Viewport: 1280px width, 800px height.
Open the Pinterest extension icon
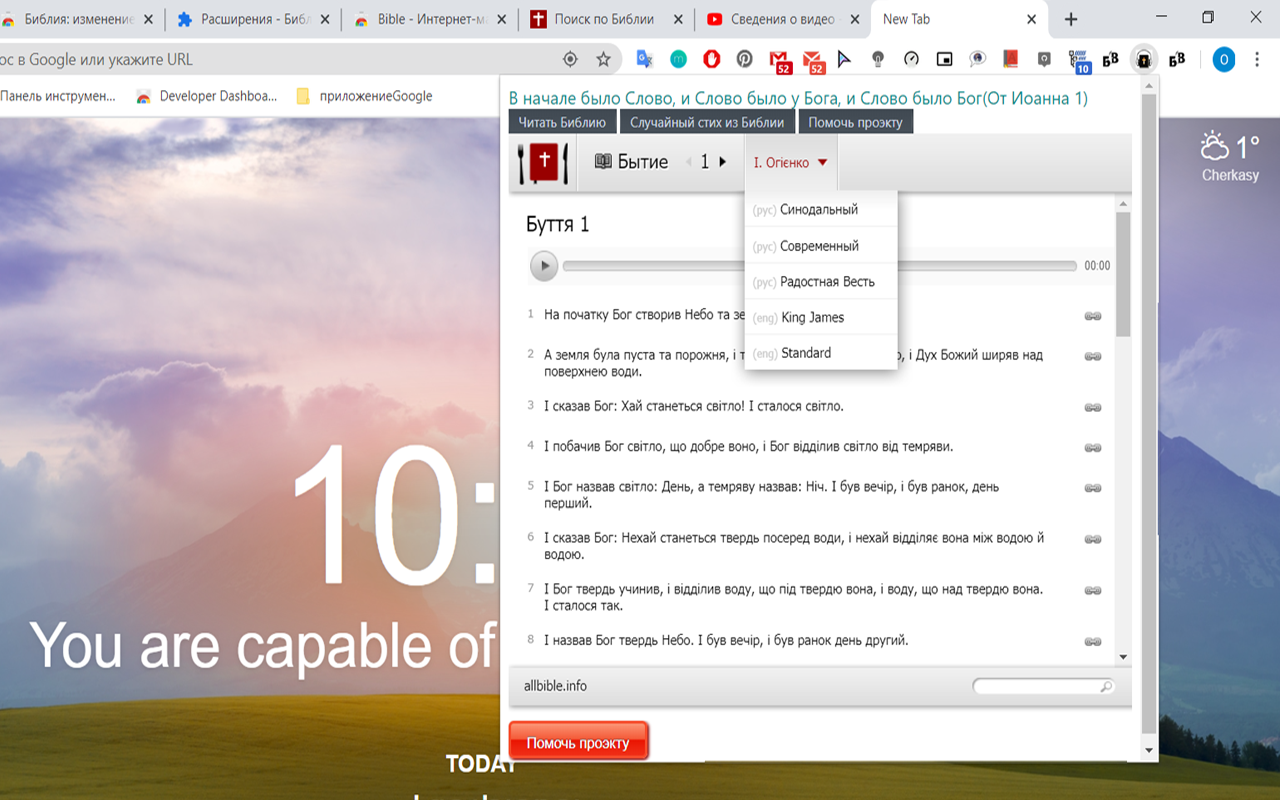(745, 59)
